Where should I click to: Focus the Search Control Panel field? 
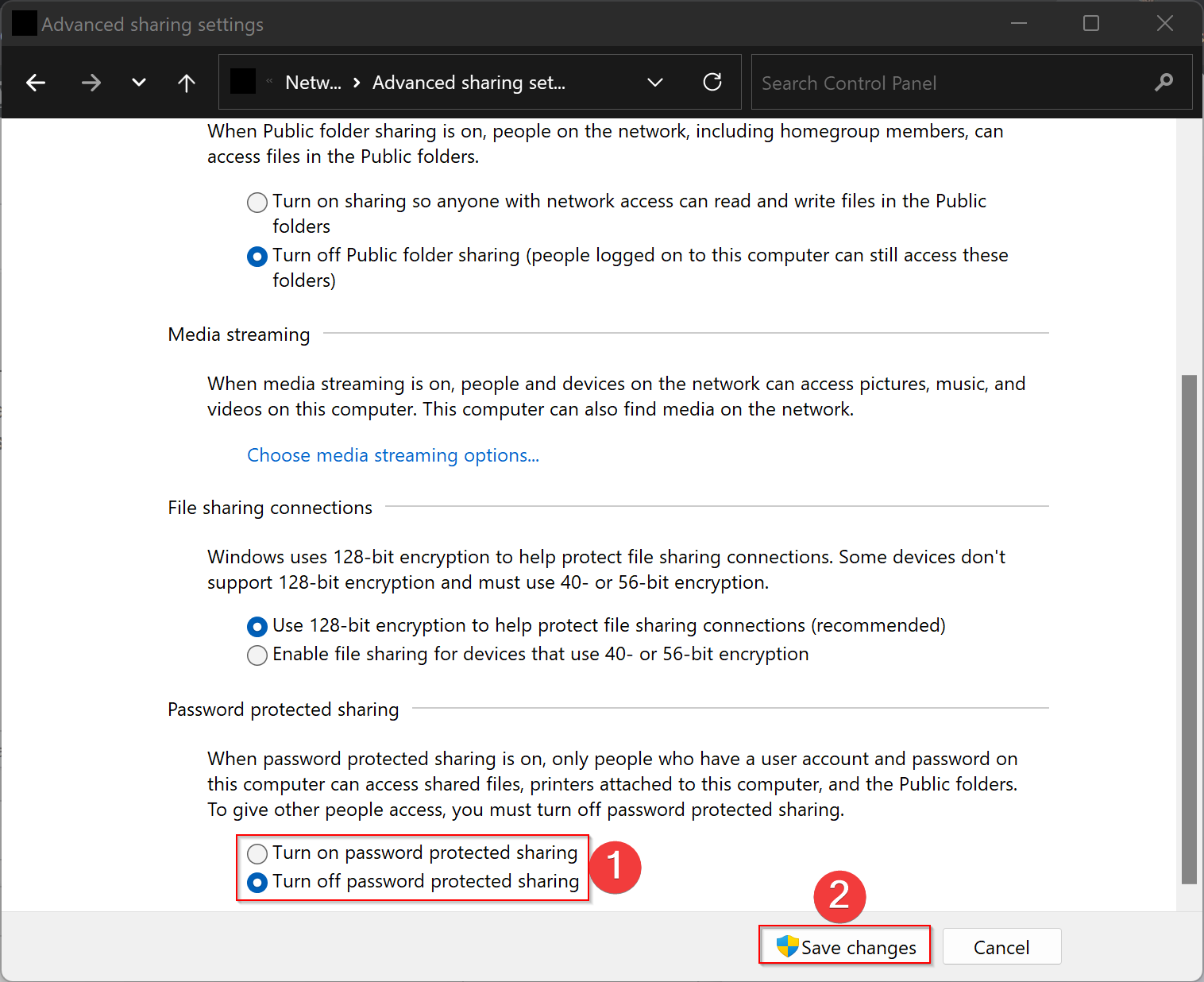(x=971, y=82)
